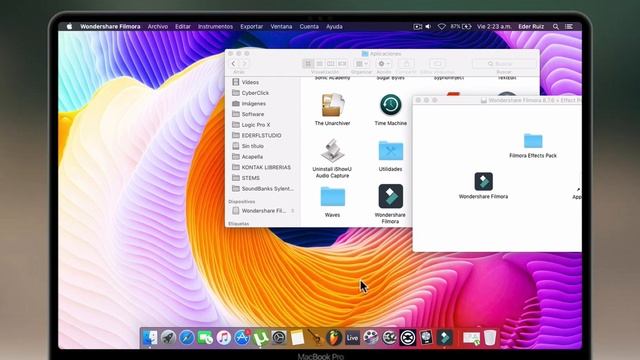Open FL Studio from the Dock
640x360 pixels.
(333, 338)
